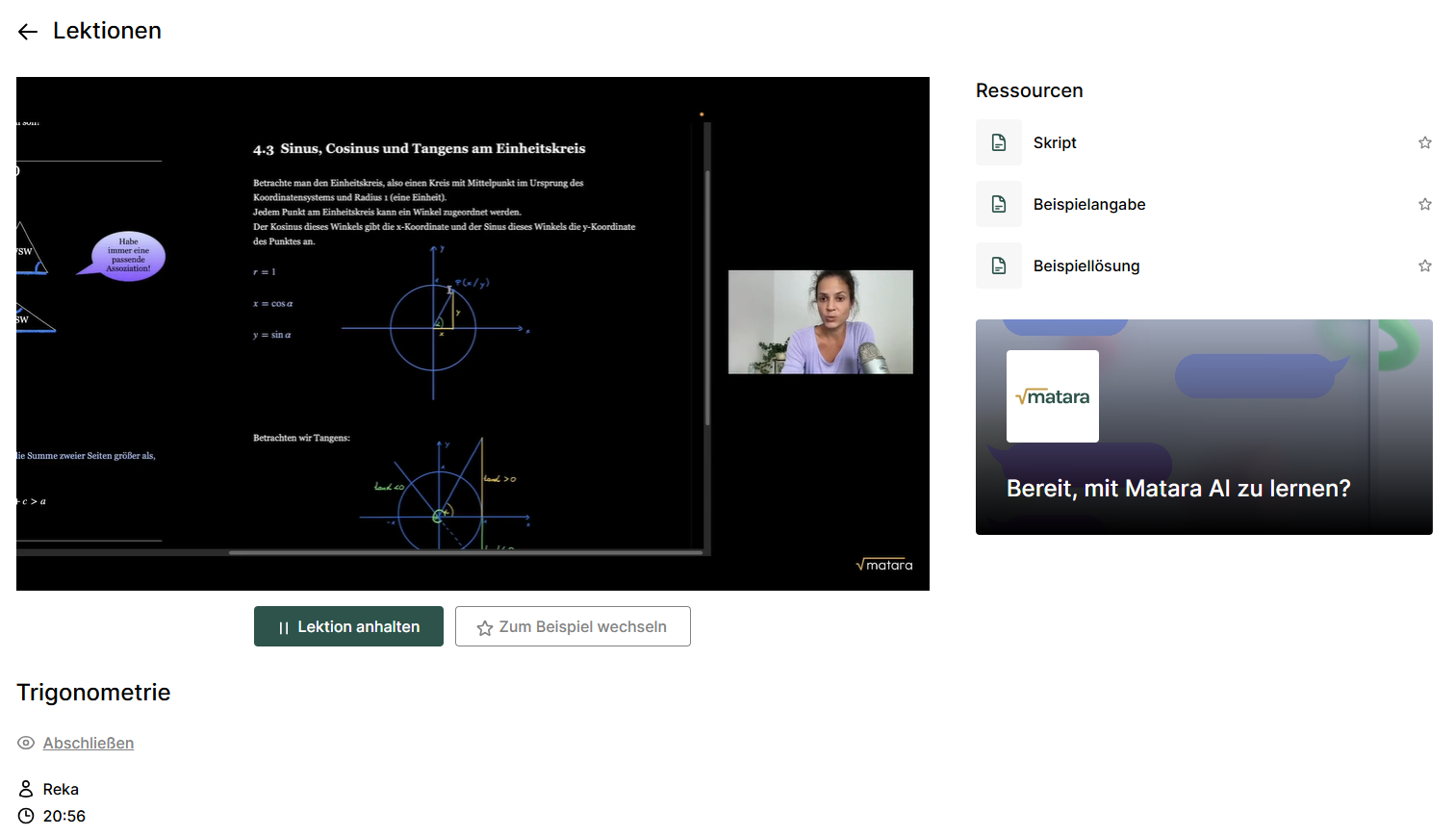
Task: Star the Beispielangabe resource
Action: pyautogui.click(x=1425, y=204)
